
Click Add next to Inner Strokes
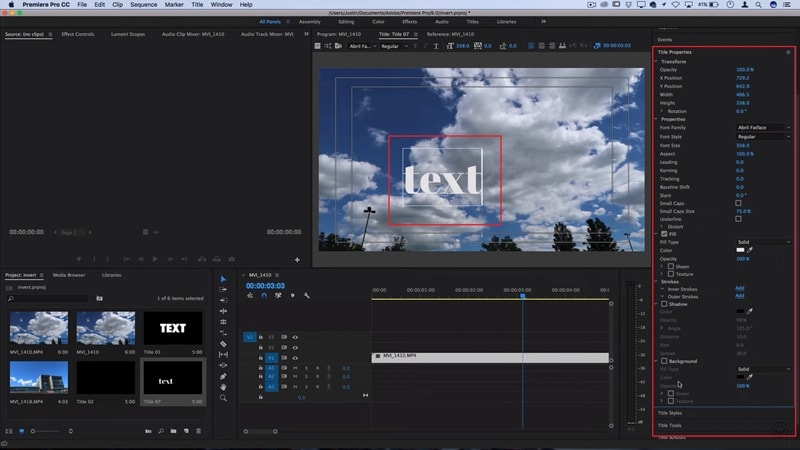pos(739,288)
